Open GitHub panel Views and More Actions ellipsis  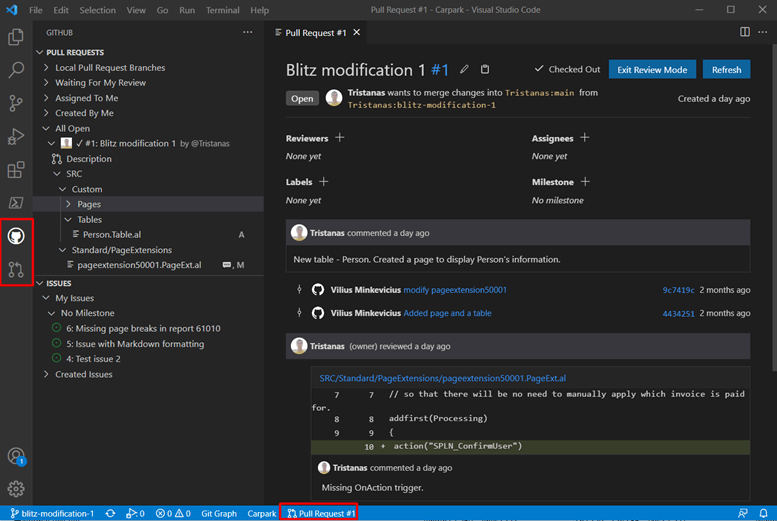tap(247, 32)
